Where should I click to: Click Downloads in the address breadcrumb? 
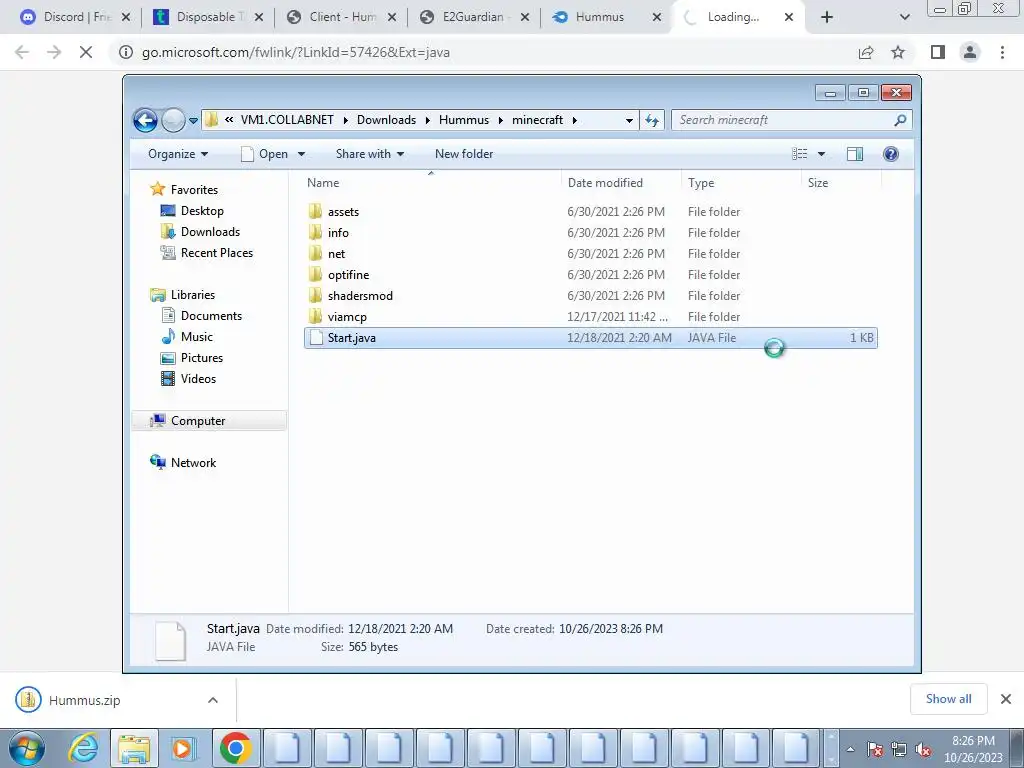tap(386, 120)
